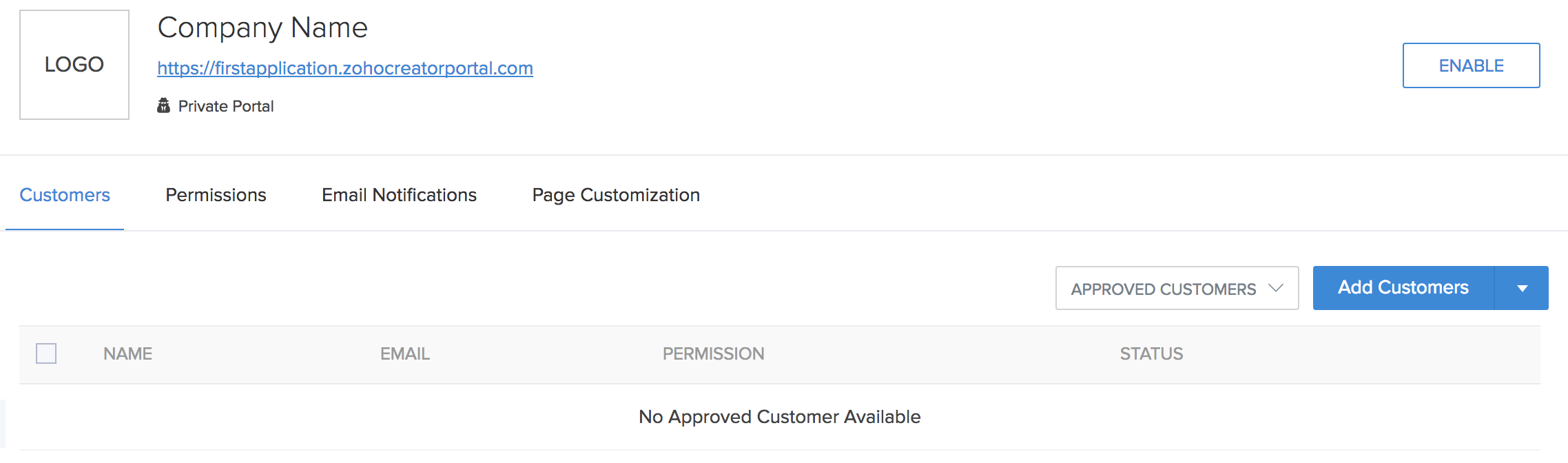
Task: Click the Add Customers button
Action: click(x=1403, y=288)
